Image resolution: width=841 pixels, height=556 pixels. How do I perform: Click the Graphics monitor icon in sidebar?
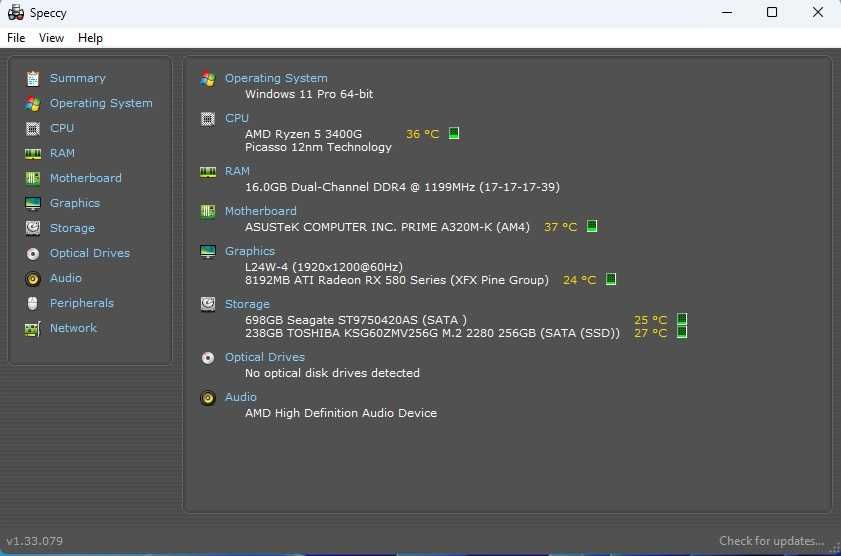click(x=33, y=204)
